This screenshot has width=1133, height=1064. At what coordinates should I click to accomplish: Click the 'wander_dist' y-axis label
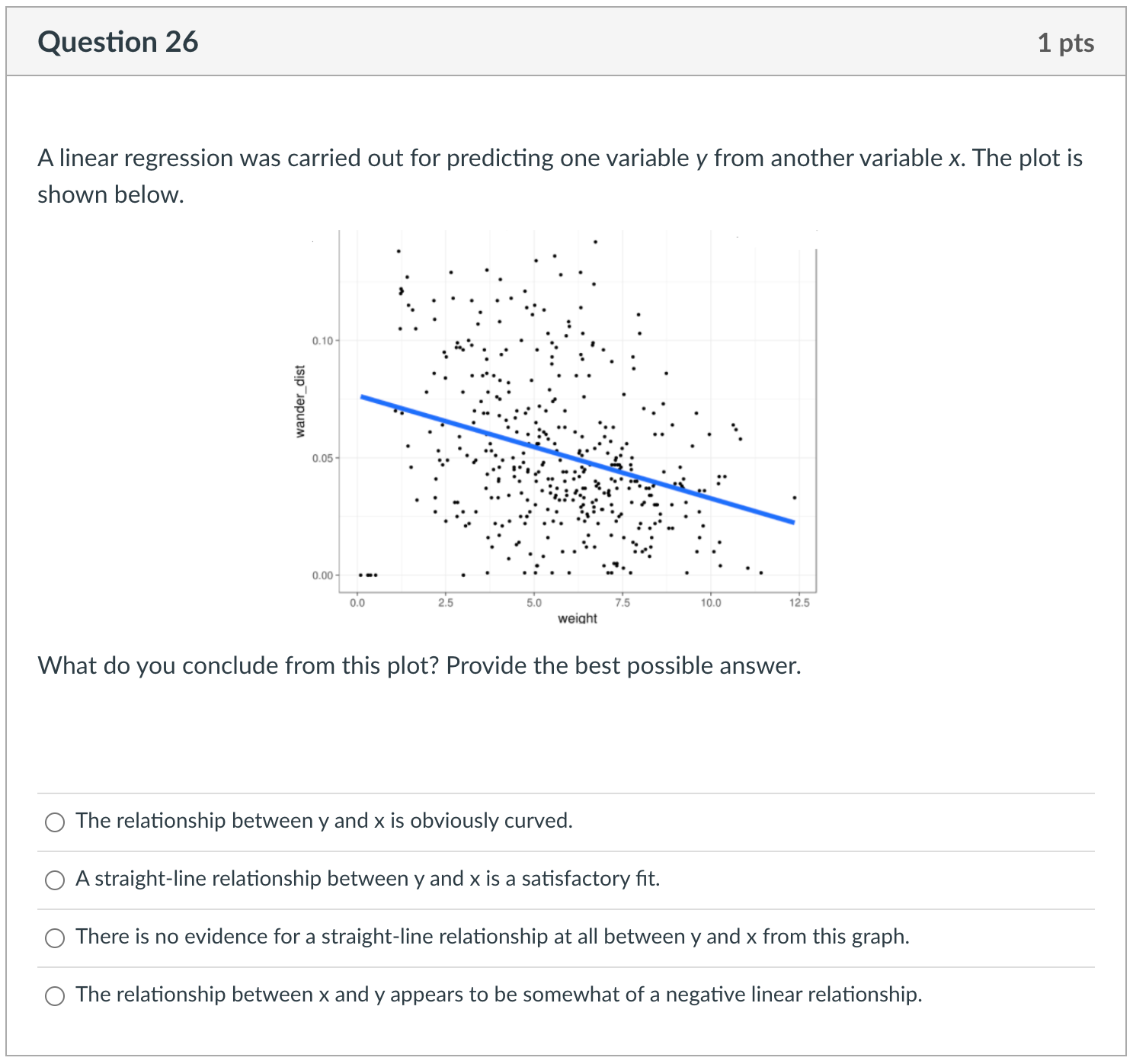click(300, 402)
